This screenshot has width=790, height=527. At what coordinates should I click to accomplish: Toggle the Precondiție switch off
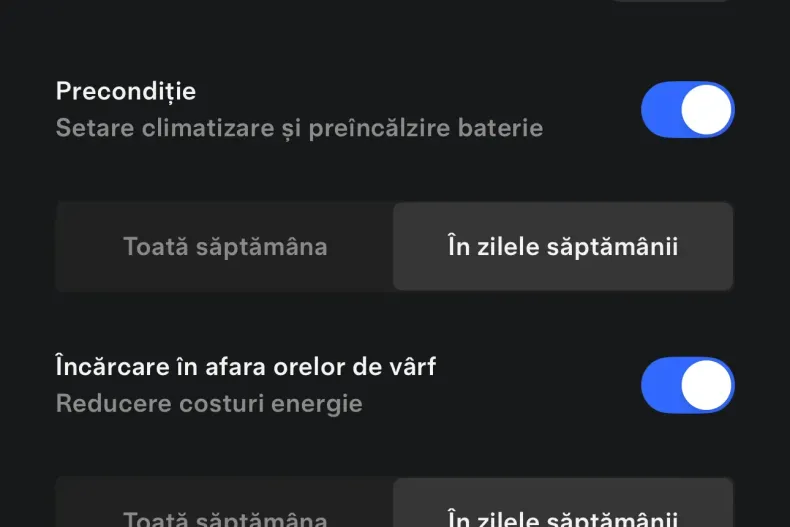click(688, 110)
